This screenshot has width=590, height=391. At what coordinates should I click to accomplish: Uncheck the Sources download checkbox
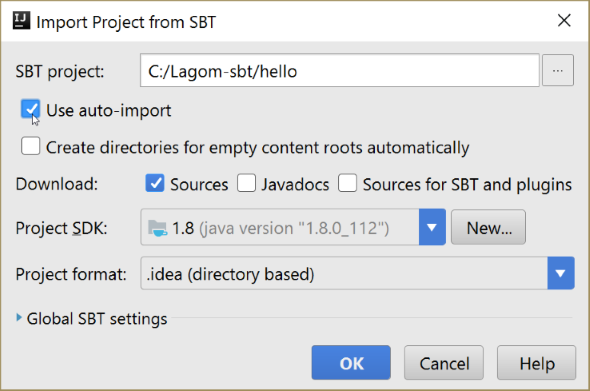pos(155,183)
